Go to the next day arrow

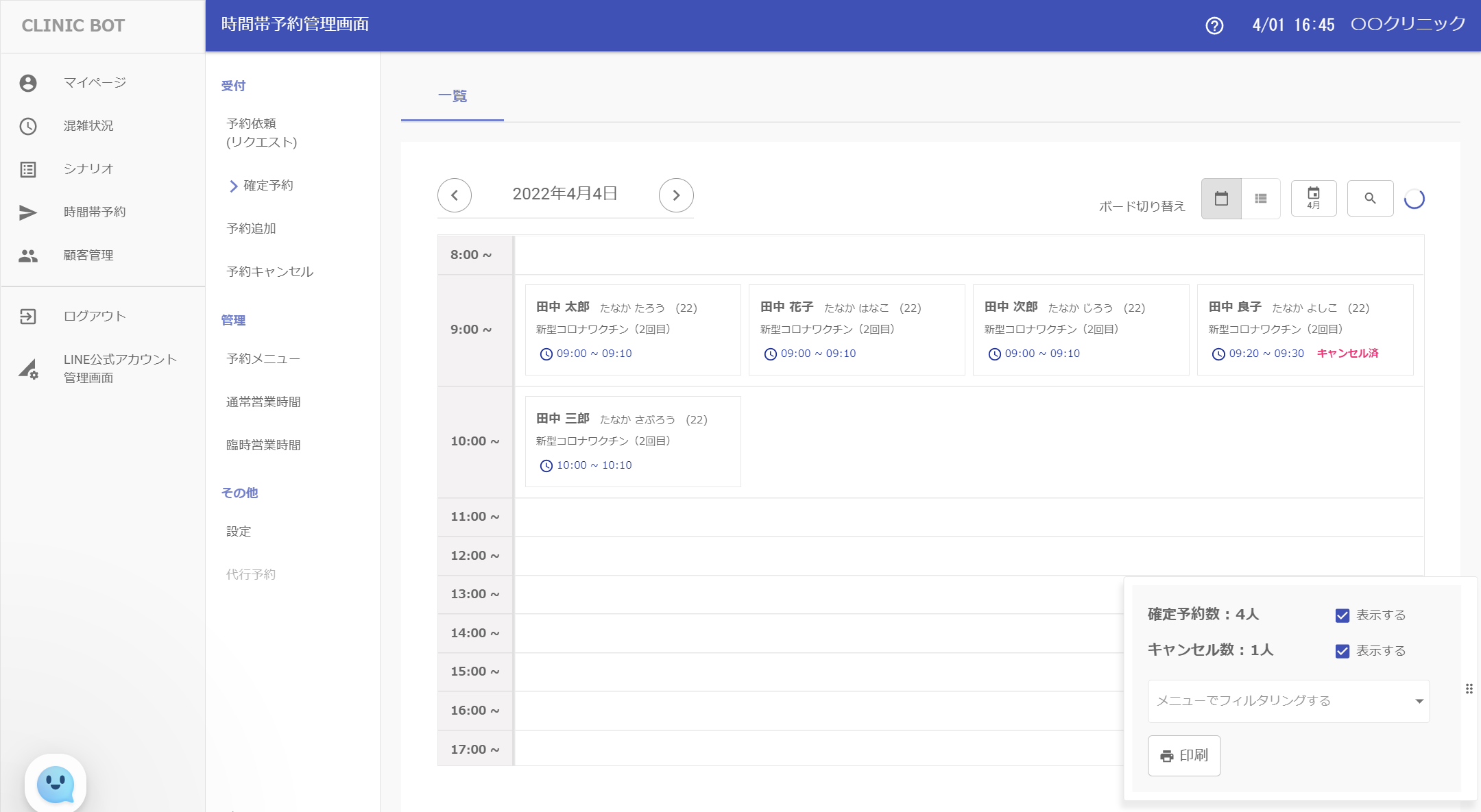pos(676,195)
